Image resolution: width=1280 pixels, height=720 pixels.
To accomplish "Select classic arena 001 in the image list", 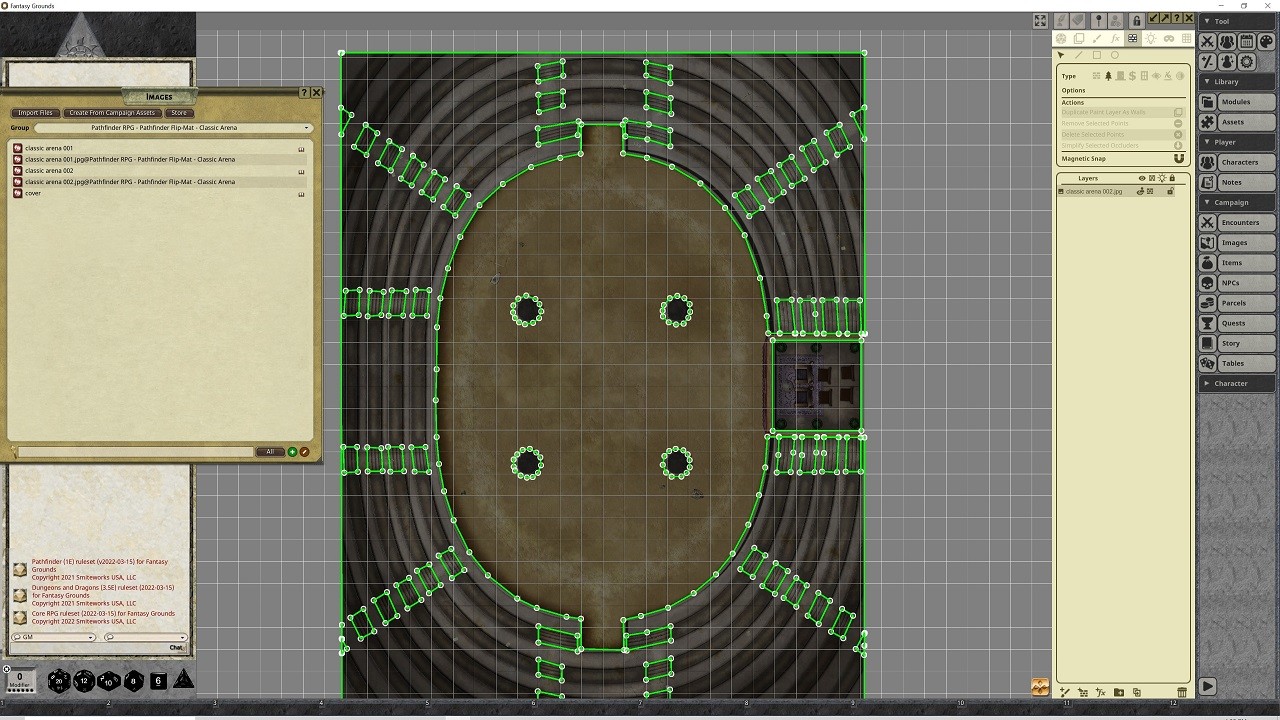I will point(47,147).
